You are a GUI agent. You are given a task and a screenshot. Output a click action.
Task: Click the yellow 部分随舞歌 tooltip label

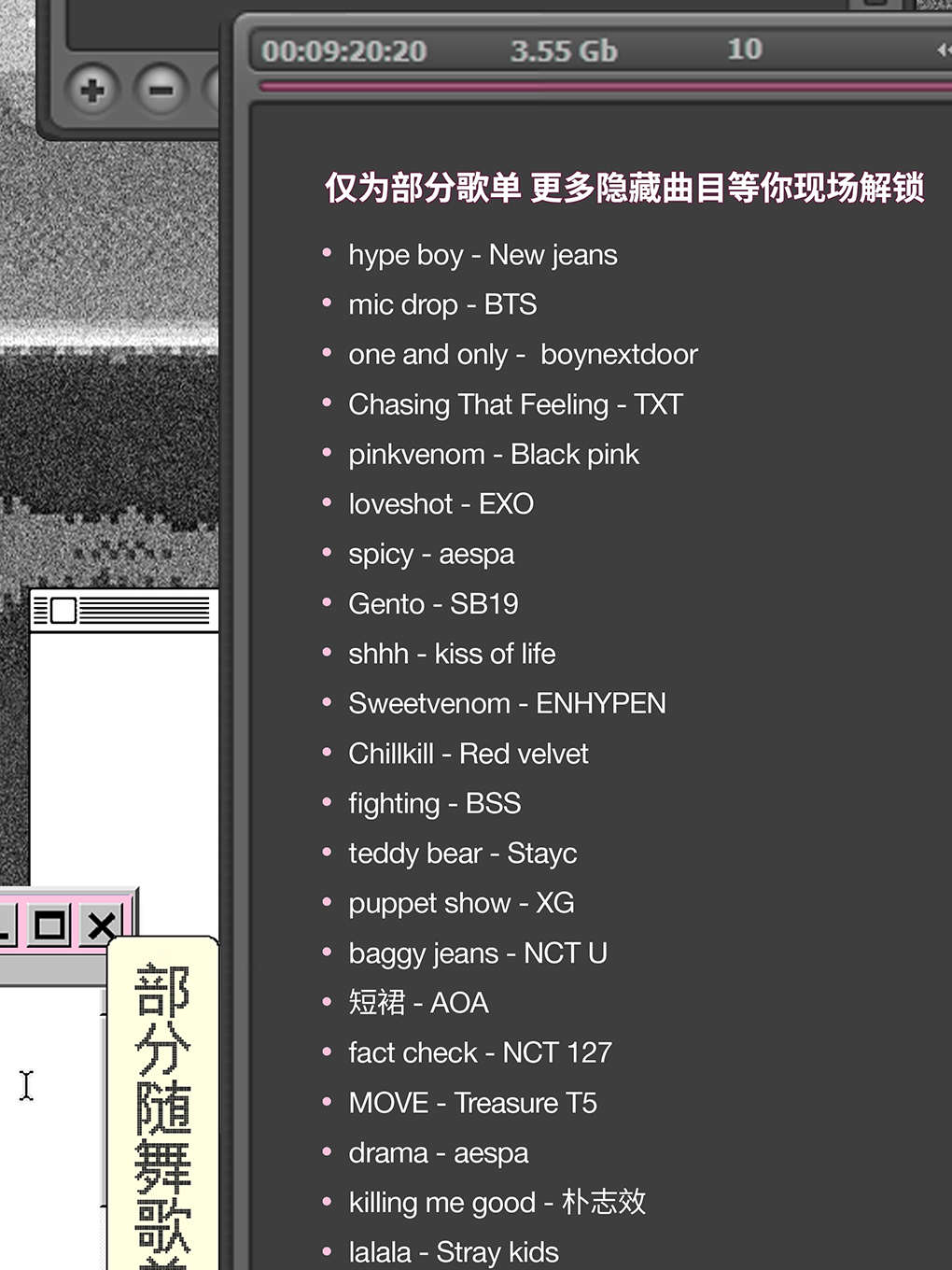[x=163, y=1104]
